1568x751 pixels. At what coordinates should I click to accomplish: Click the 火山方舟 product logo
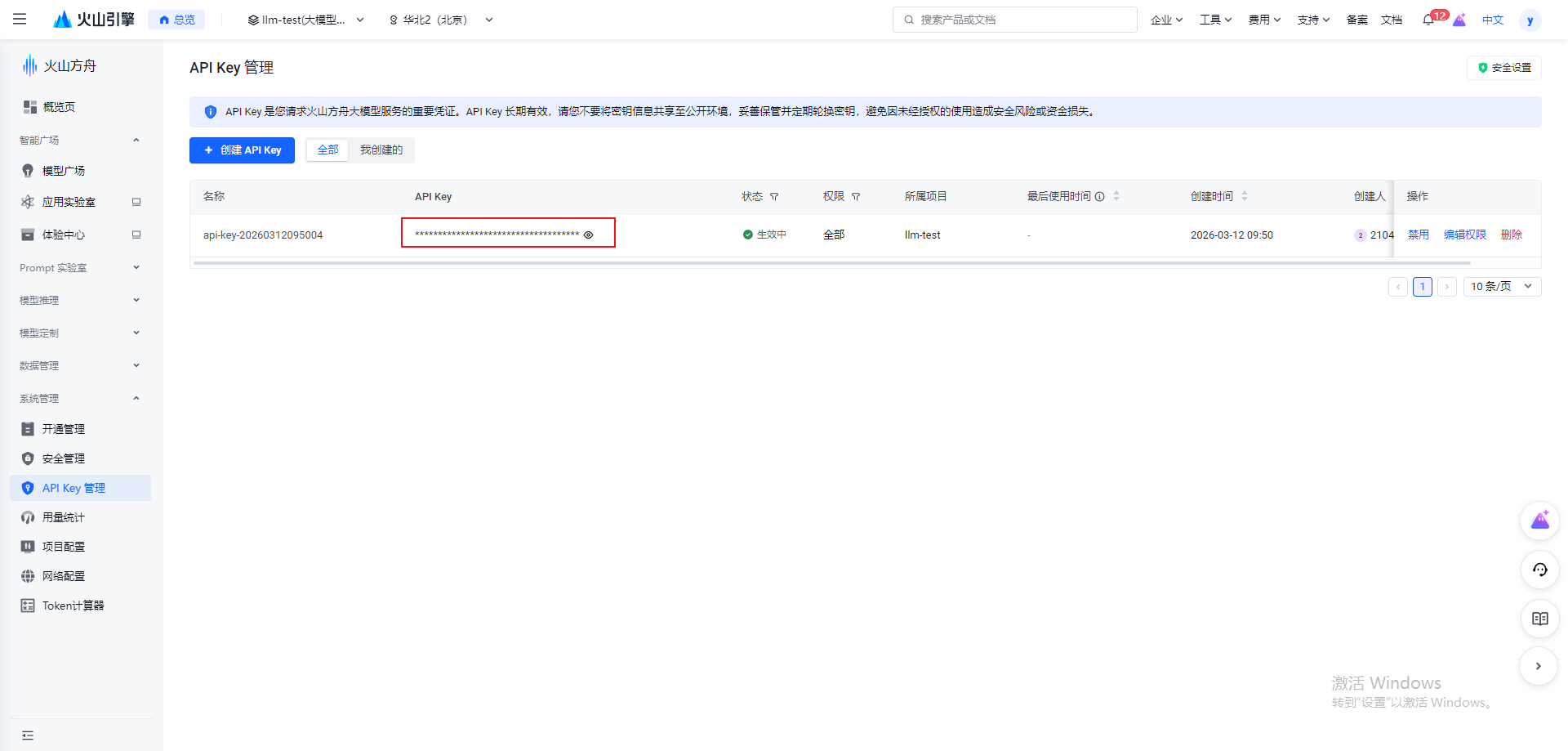click(x=59, y=65)
